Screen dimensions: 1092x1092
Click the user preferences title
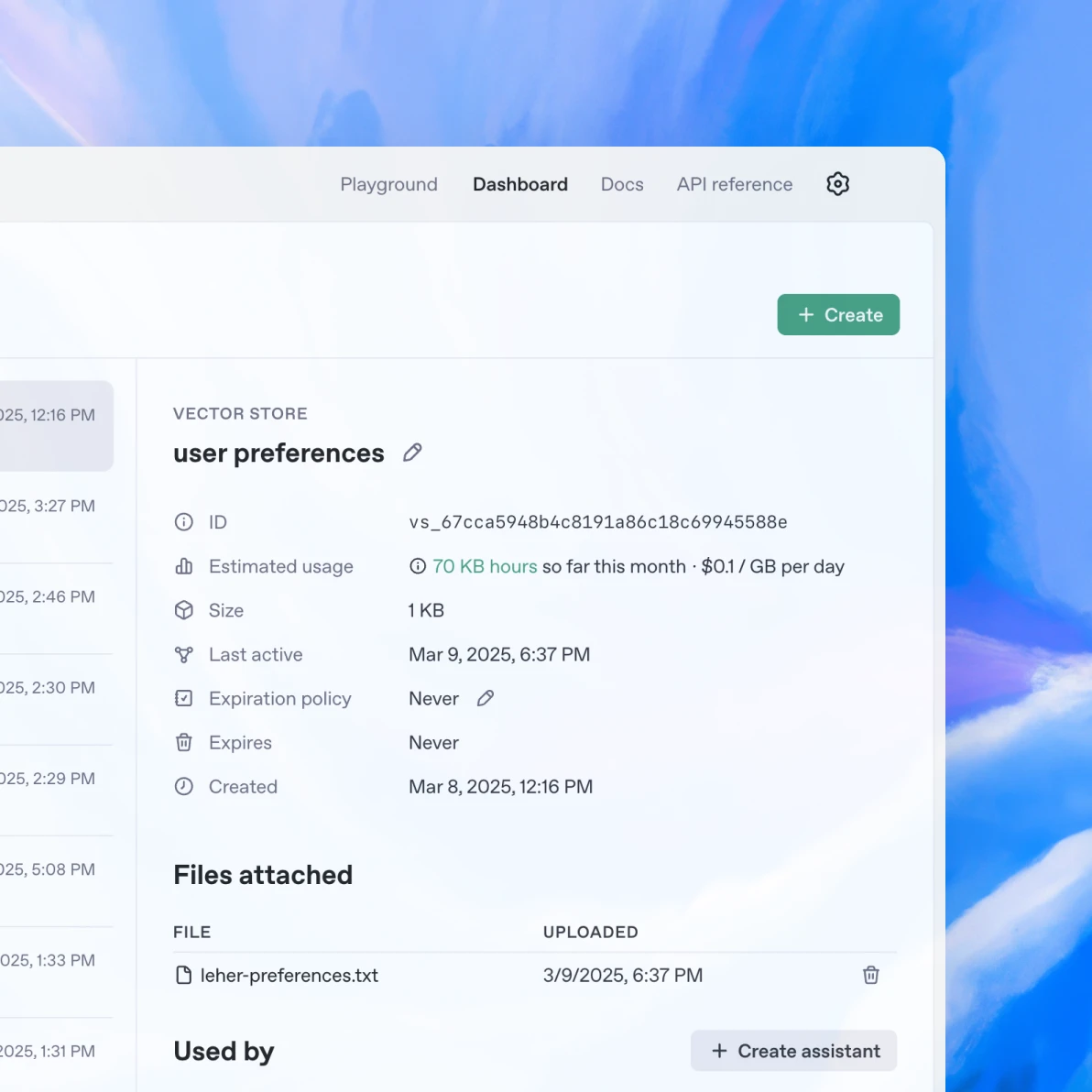(x=278, y=453)
